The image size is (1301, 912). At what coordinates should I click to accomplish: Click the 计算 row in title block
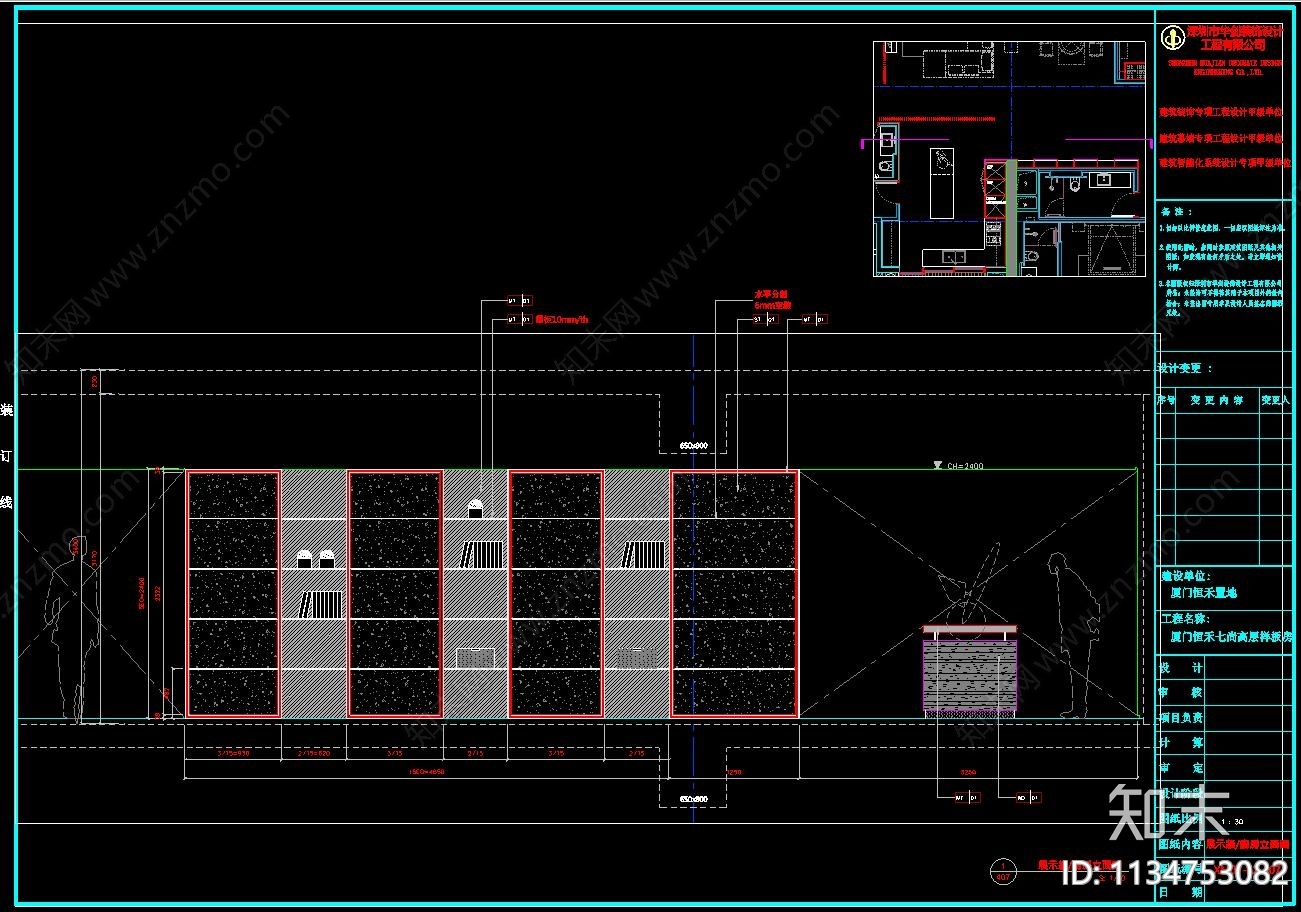point(1224,743)
